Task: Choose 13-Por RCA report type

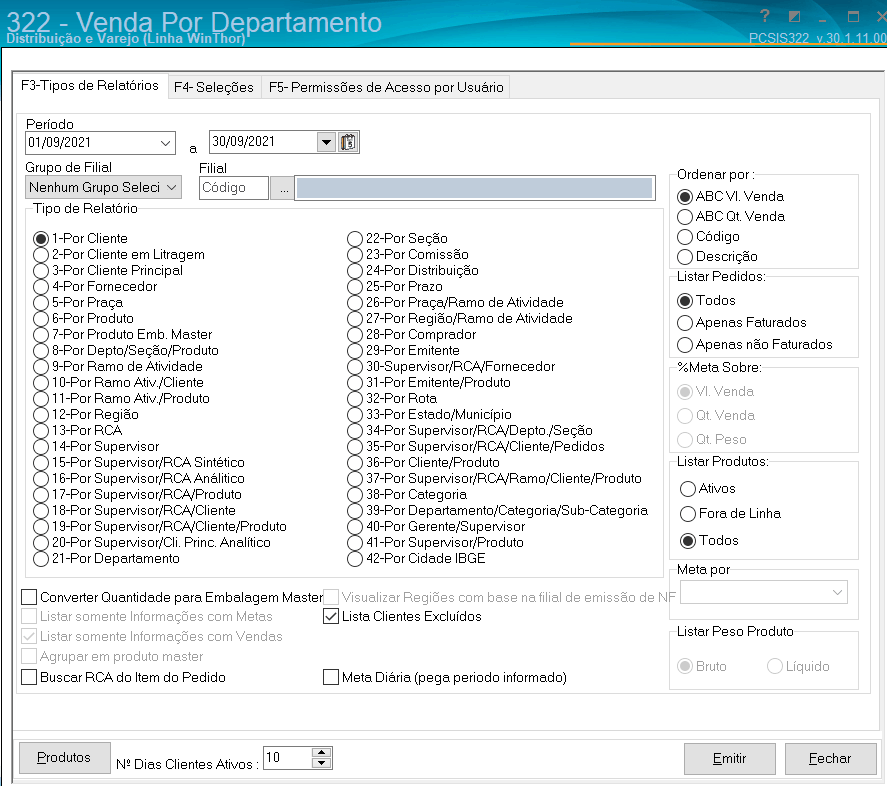Action: point(41,431)
